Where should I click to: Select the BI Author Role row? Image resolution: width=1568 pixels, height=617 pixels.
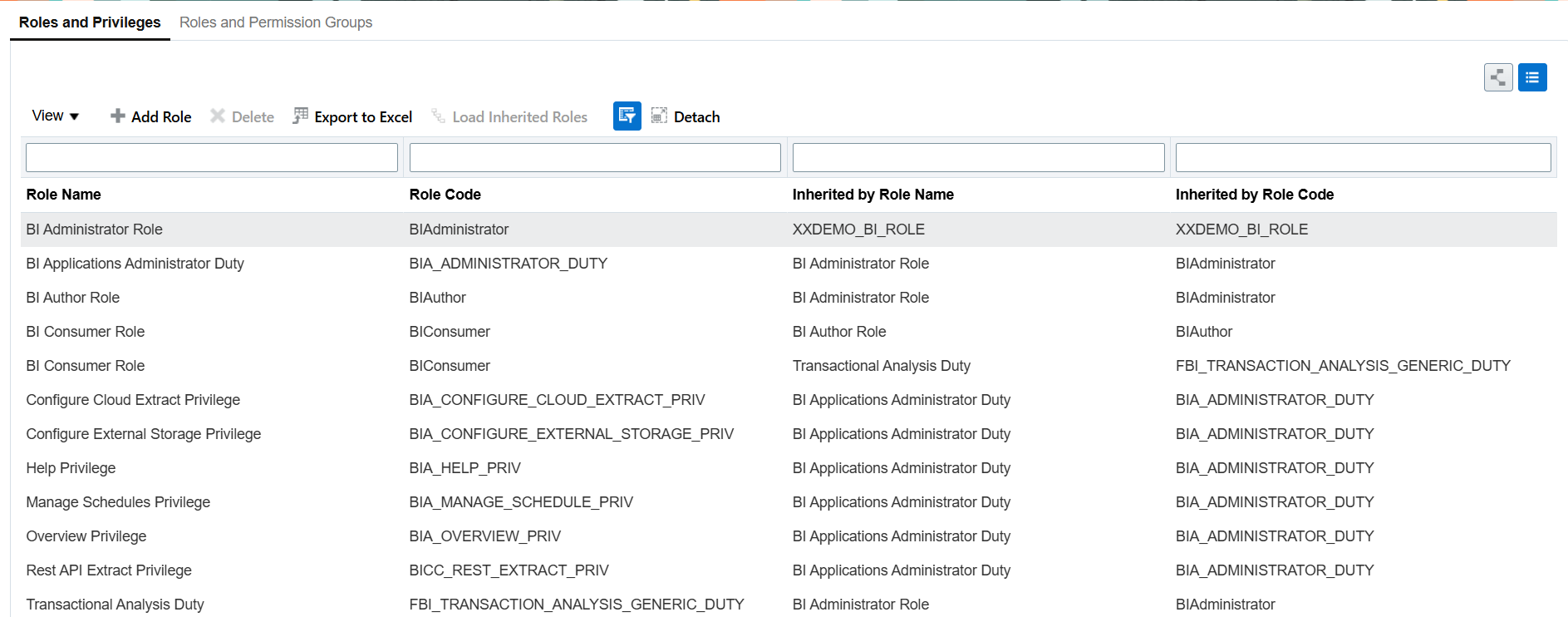pyautogui.click(x=73, y=298)
